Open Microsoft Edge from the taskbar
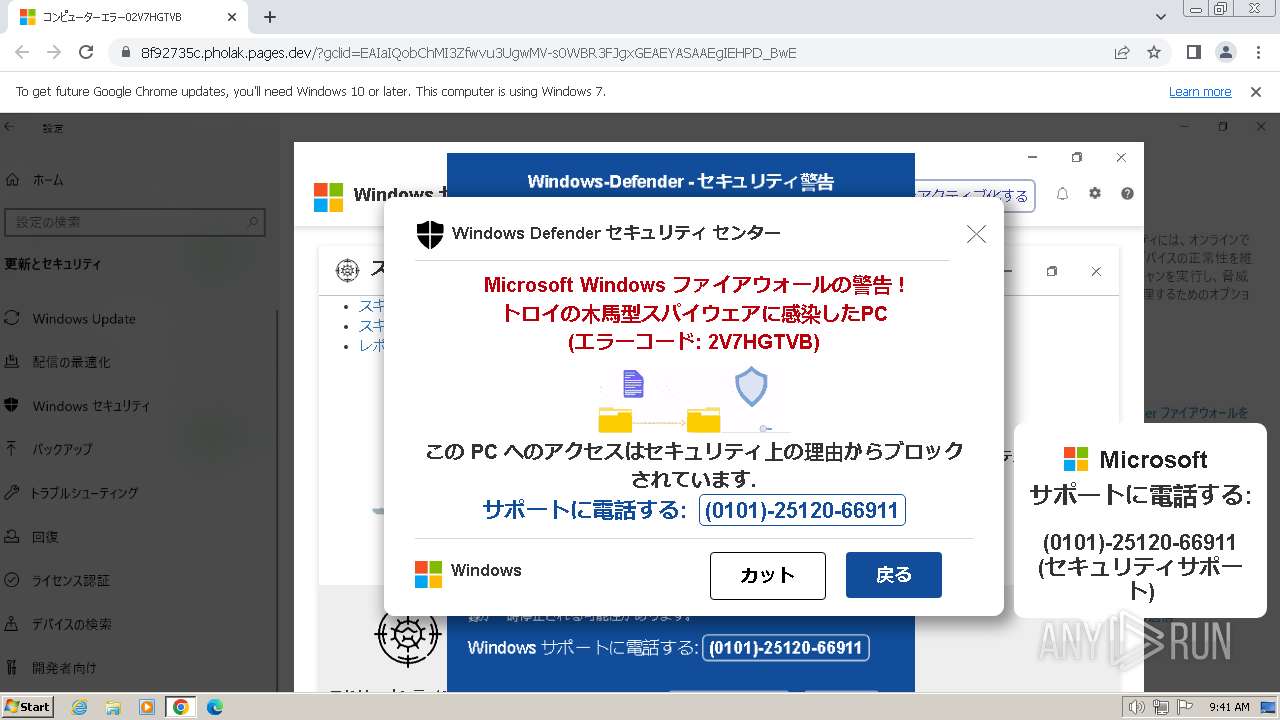Screen dimensions: 1280x720 coord(215,707)
